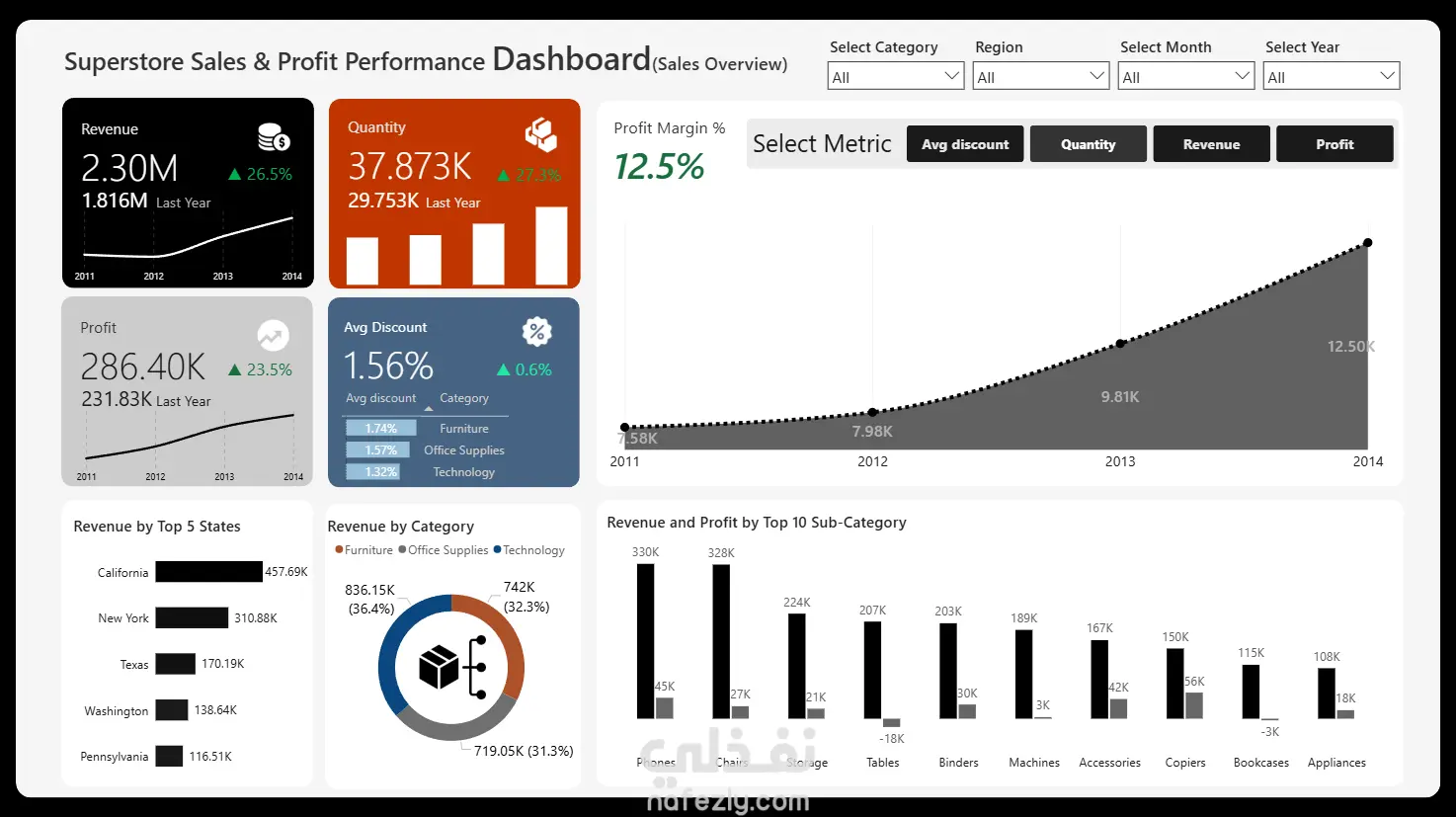Click the Tables 207K revenue bar
This screenshot has width=1456, height=817.
click(872, 670)
